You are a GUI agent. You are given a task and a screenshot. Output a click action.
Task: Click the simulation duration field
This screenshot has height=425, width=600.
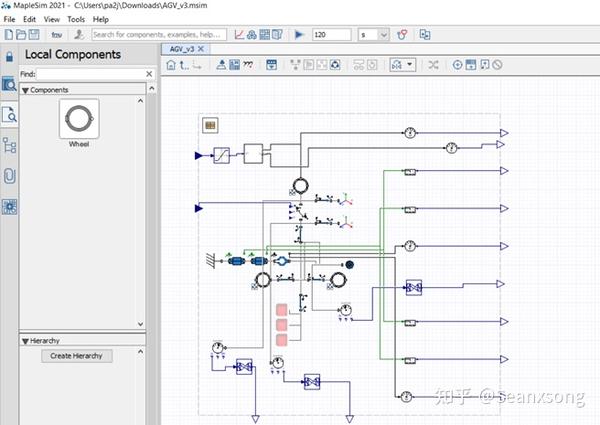tap(331, 35)
